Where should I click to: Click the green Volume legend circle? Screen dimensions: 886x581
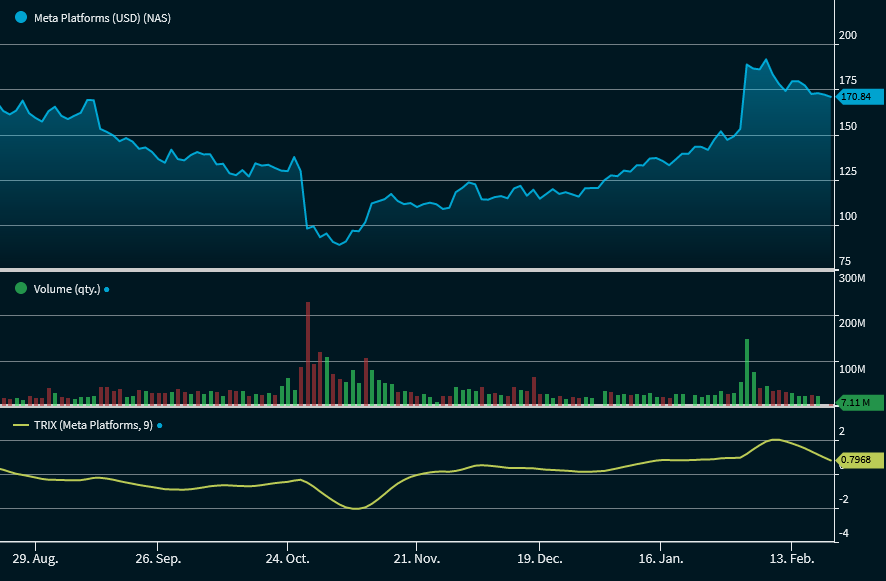point(21,289)
